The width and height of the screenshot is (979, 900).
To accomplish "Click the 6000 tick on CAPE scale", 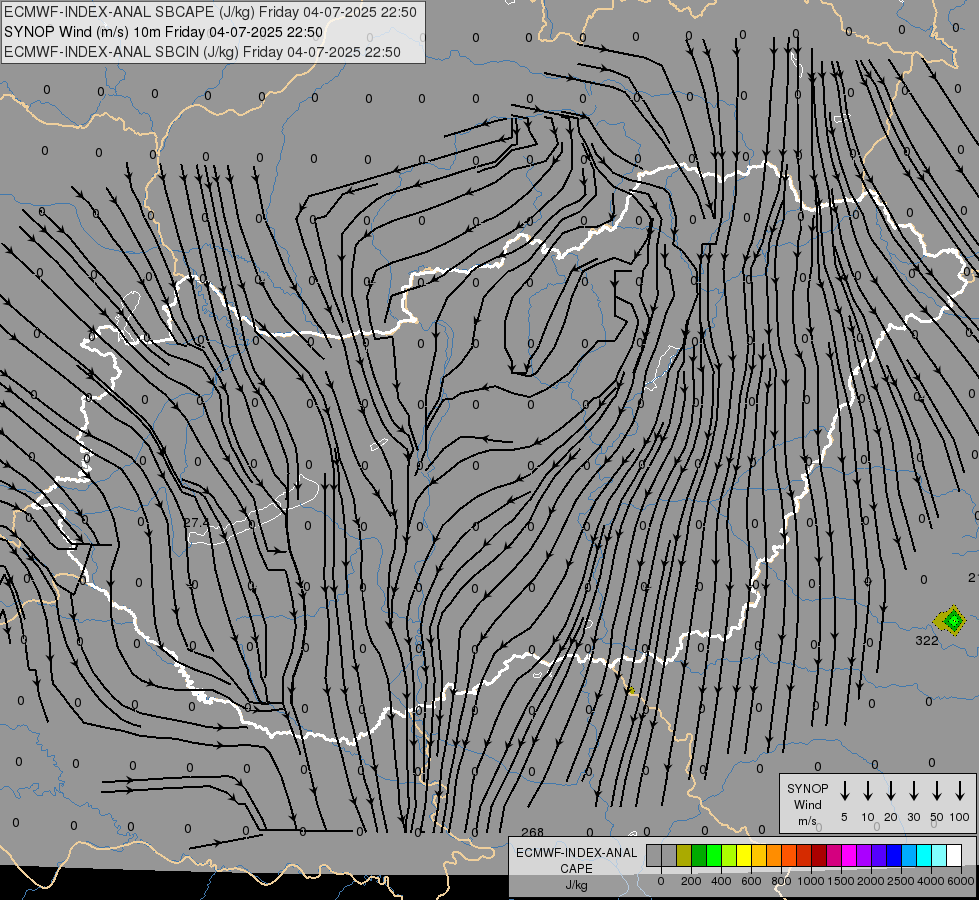I will pos(961,881).
